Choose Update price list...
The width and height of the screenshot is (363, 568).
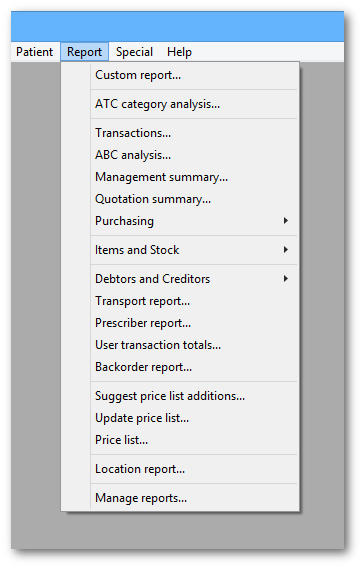180,418
